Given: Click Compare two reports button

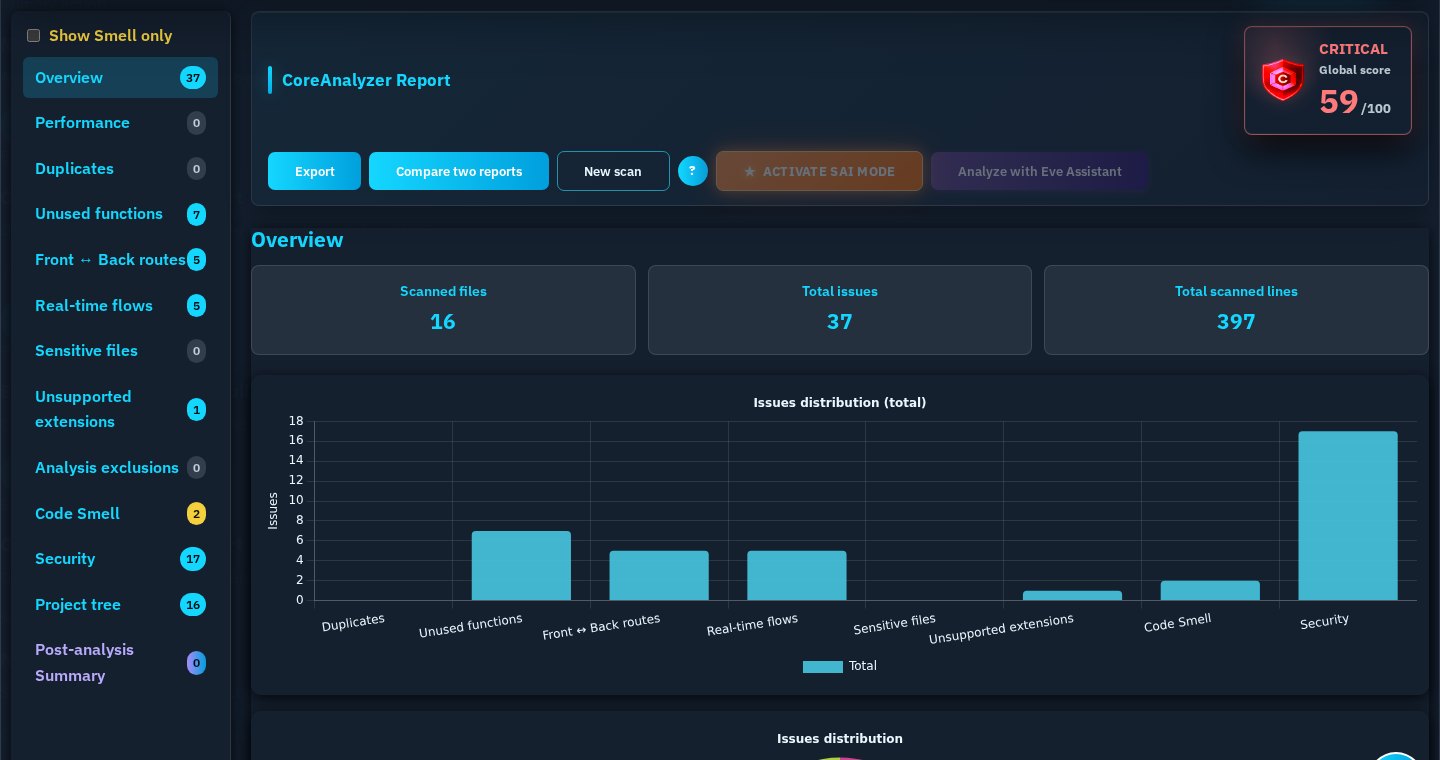Looking at the screenshot, I should tap(459, 171).
